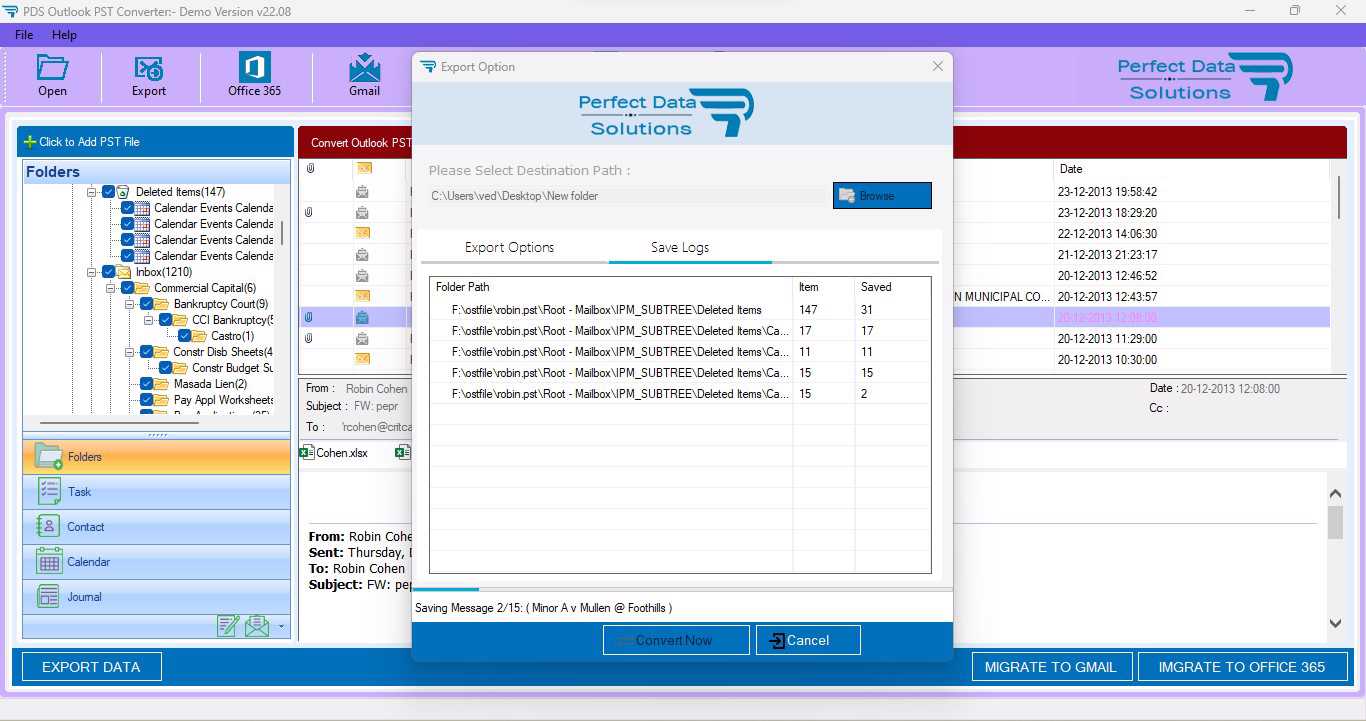1366x721 pixels.
Task: Click the Cohen.xlsx attachment name
Action: 342,453
